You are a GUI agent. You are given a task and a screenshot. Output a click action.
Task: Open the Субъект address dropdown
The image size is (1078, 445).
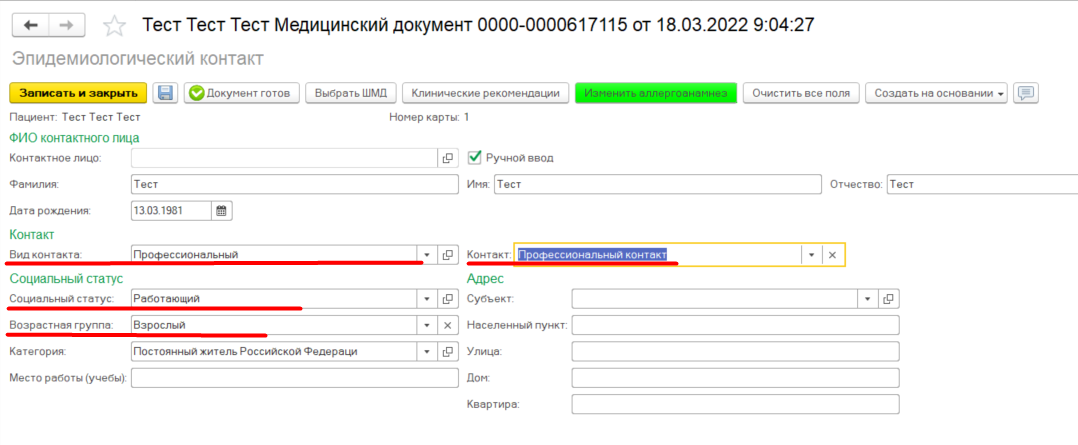tap(867, 299)
